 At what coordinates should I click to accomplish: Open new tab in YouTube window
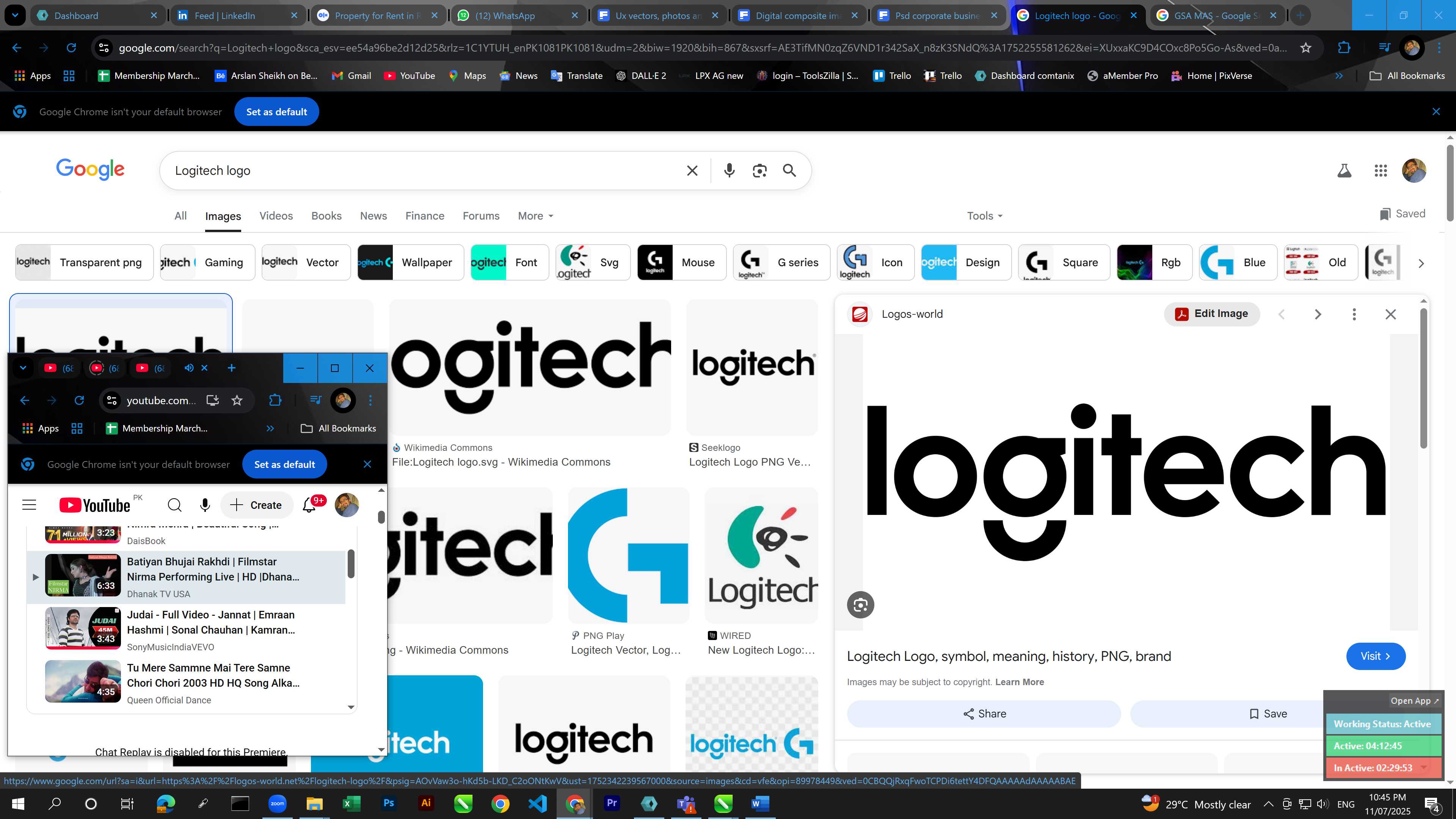(231, 368)
